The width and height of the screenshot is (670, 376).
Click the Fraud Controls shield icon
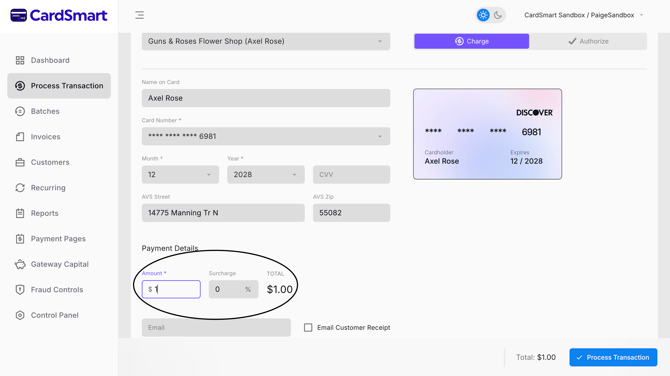20,290
